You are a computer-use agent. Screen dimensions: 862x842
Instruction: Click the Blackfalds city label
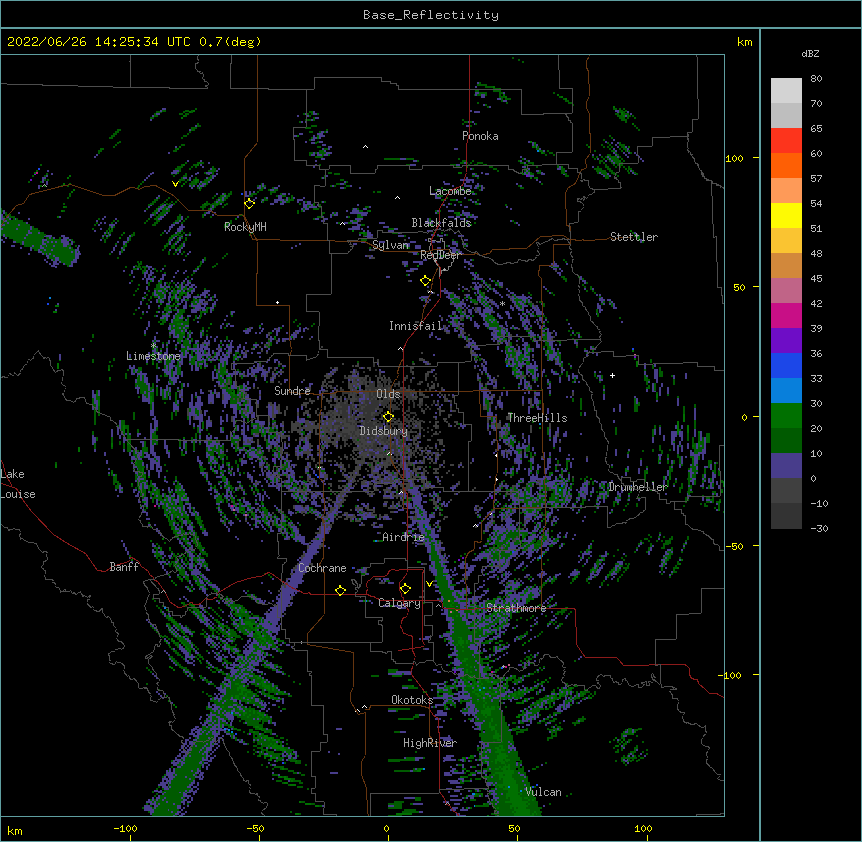pos(441,223)
